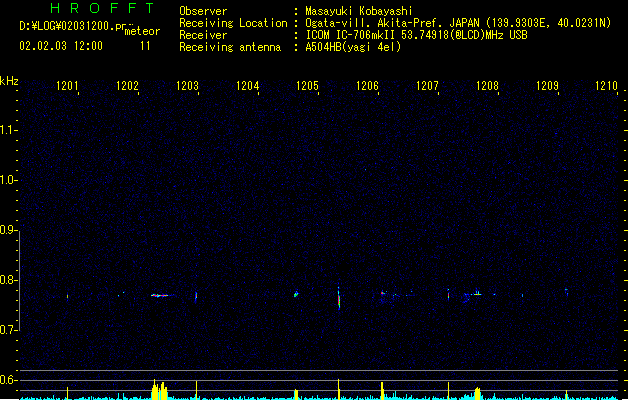Click the meteor echo just before 1205
629x400 pixels.
296,294
